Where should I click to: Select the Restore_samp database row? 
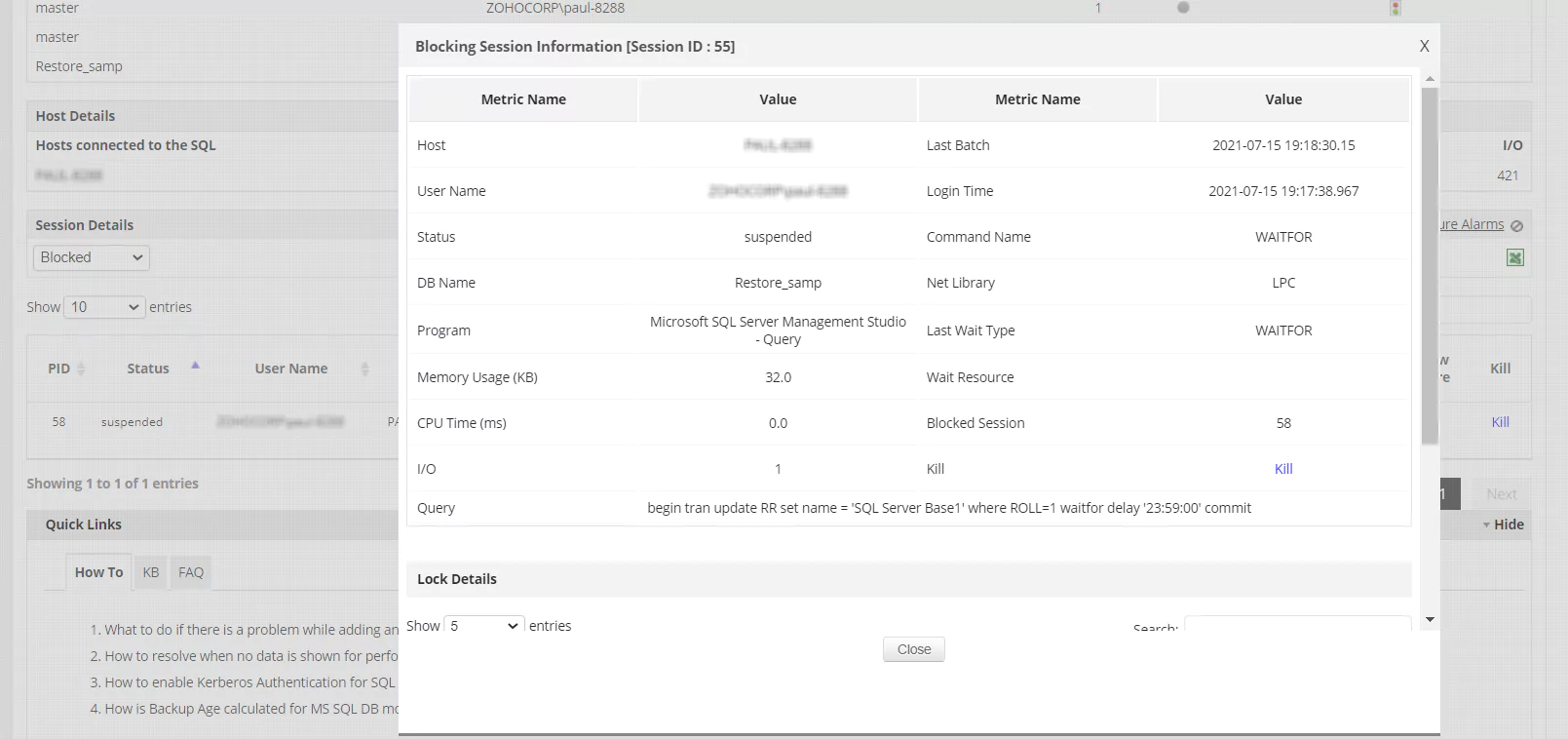(79, 66)
